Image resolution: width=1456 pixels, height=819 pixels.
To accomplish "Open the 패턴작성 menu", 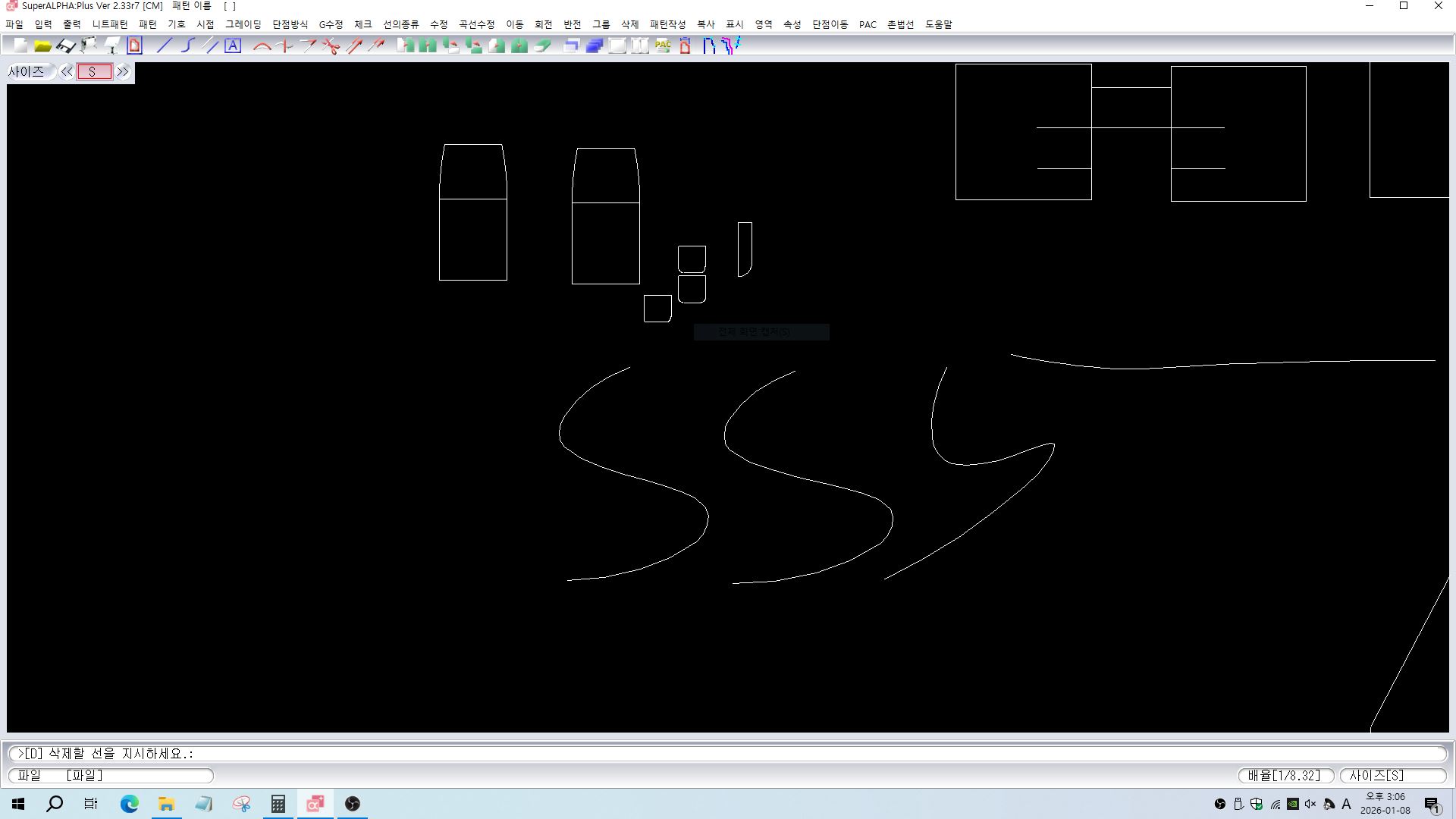I will (x=667, y=24).
